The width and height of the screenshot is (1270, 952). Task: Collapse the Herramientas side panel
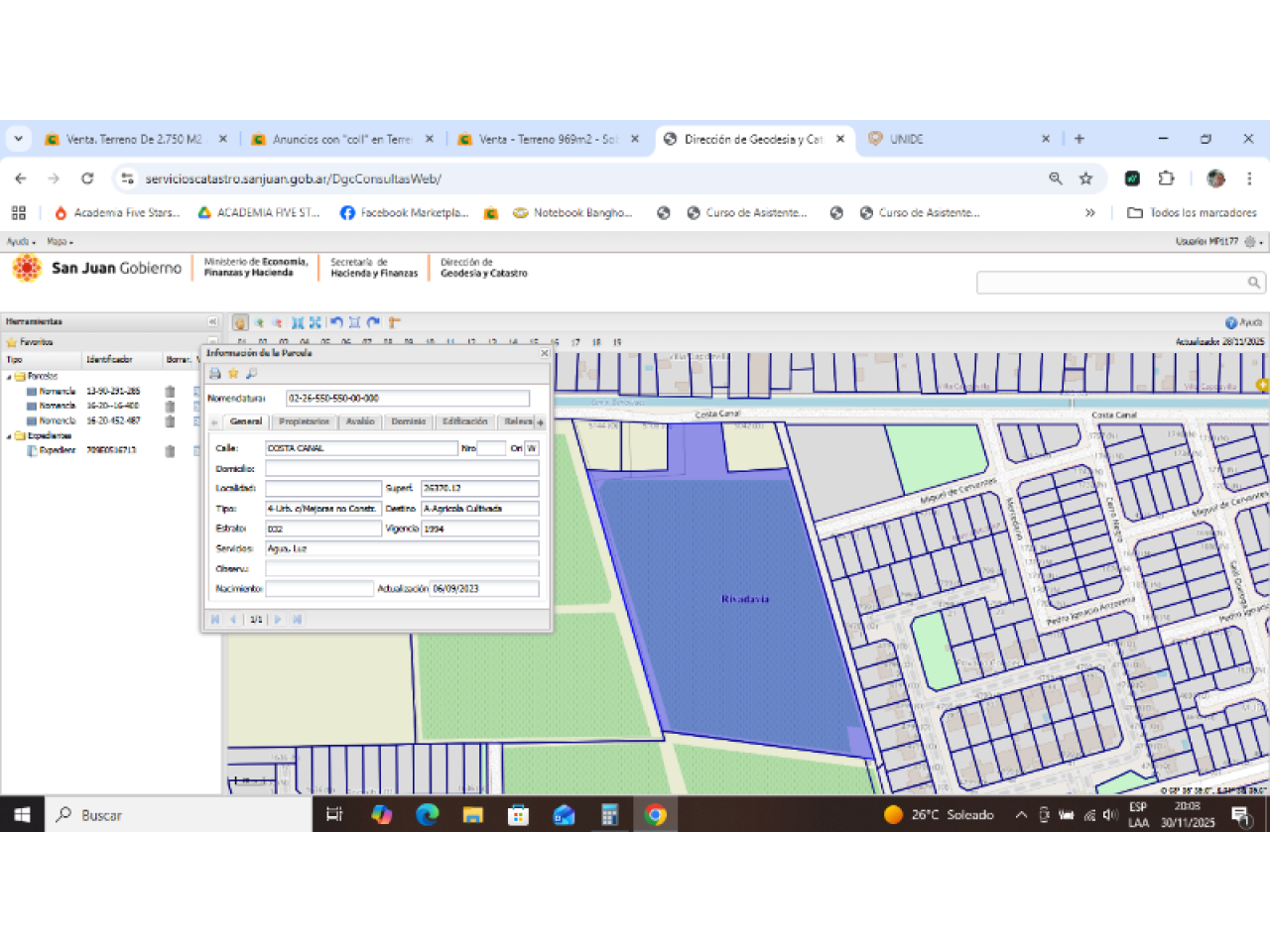pos(212,321)
